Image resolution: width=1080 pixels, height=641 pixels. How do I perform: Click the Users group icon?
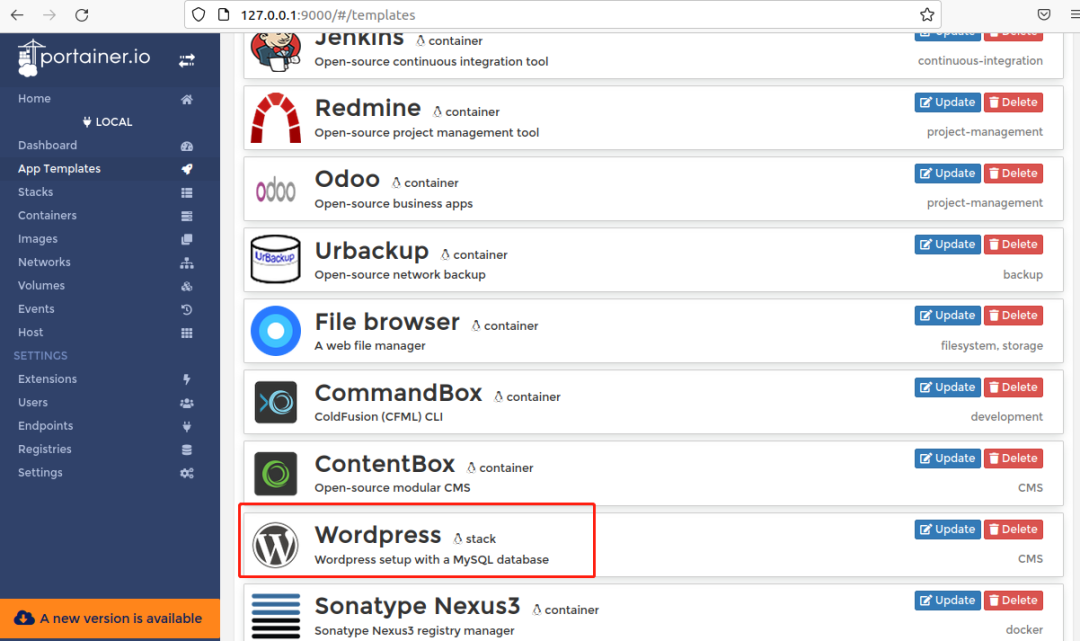tap(187, 403)
